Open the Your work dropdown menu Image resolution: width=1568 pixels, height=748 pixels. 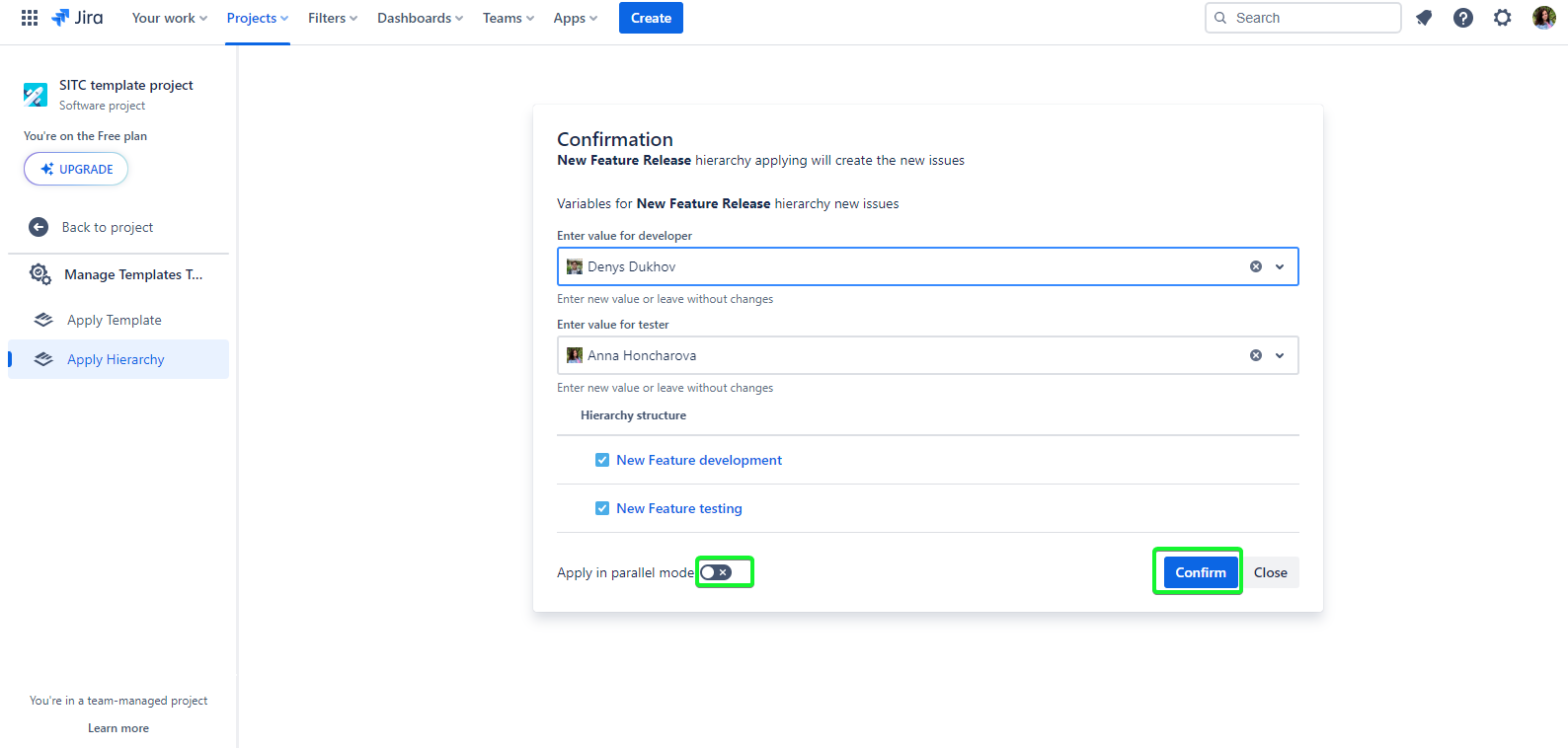169,18
